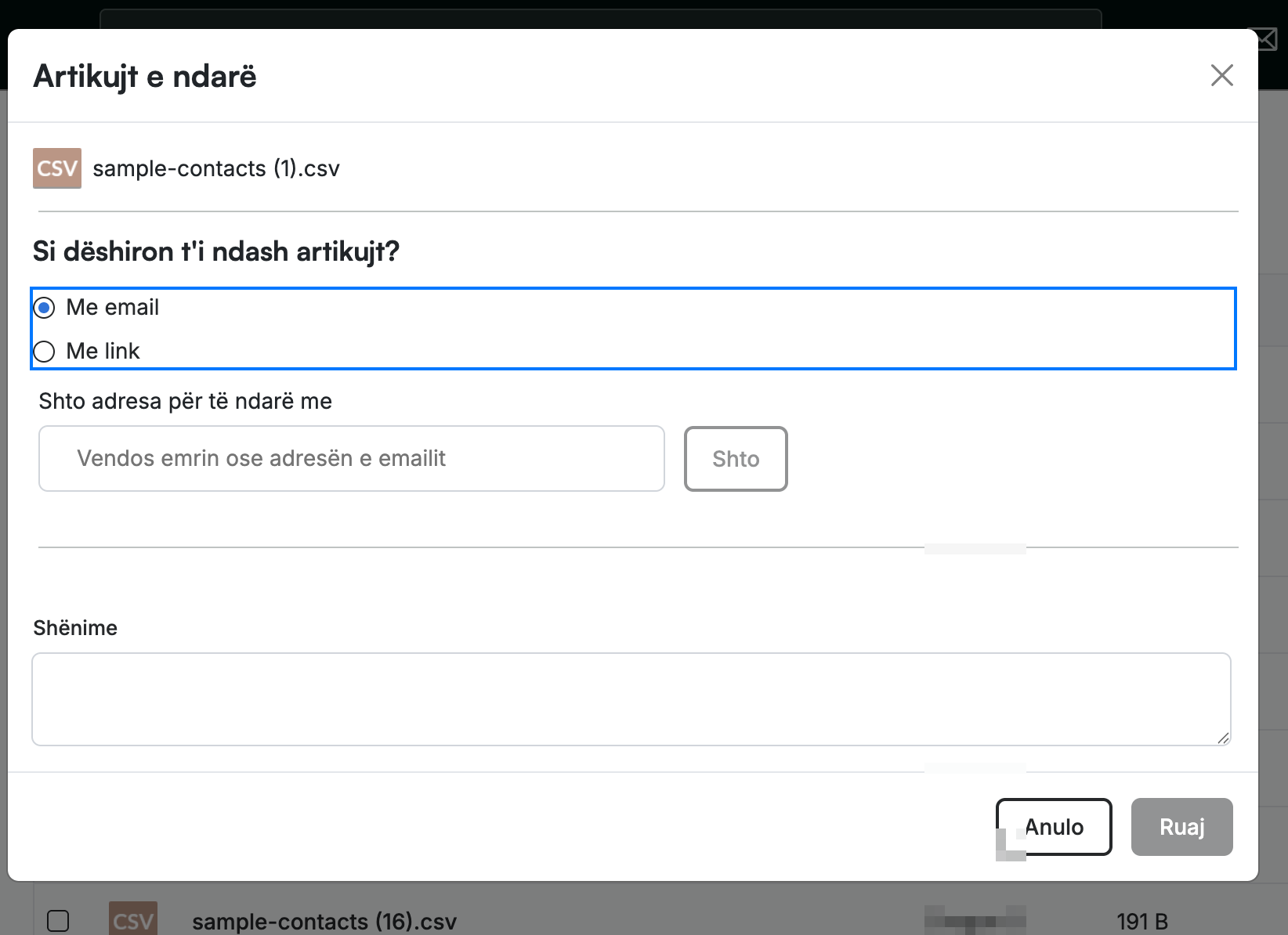The height and width of the screenshot is (935, 1288).
Task: Click the Shënime label
Action: (x=75, y=628)
